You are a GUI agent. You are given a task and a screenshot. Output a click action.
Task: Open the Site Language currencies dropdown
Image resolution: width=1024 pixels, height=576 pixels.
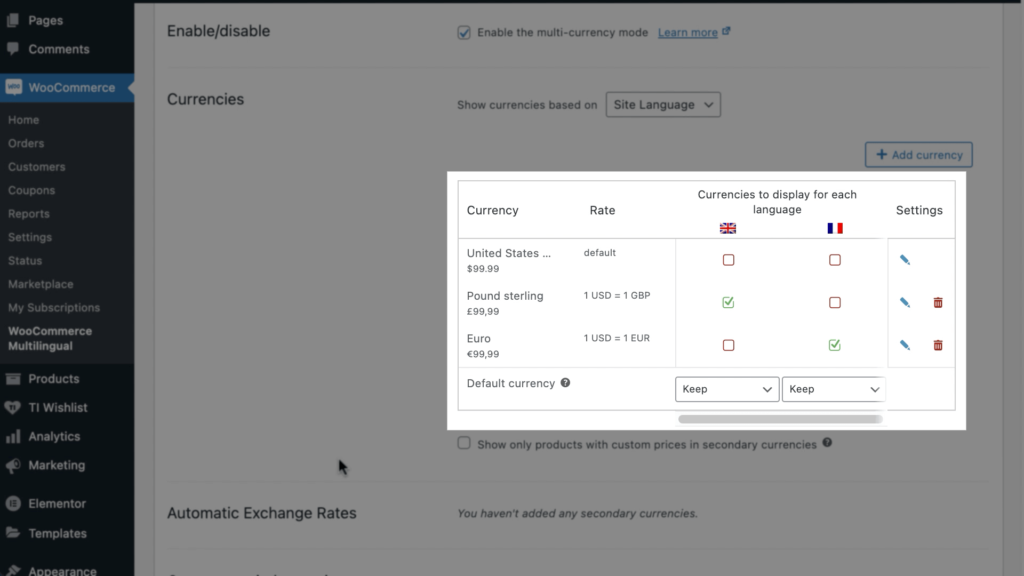pyautogui.click(x=663, y=104)
